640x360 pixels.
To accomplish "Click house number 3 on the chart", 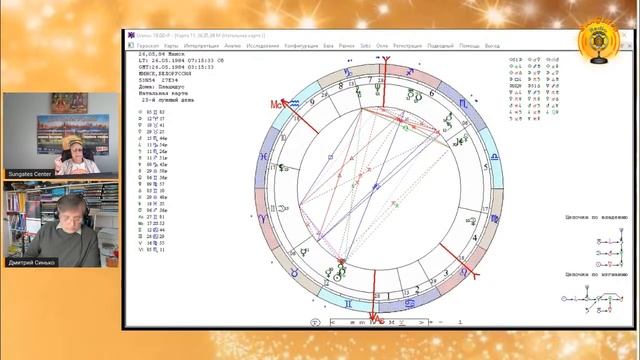I will [446, 273].
